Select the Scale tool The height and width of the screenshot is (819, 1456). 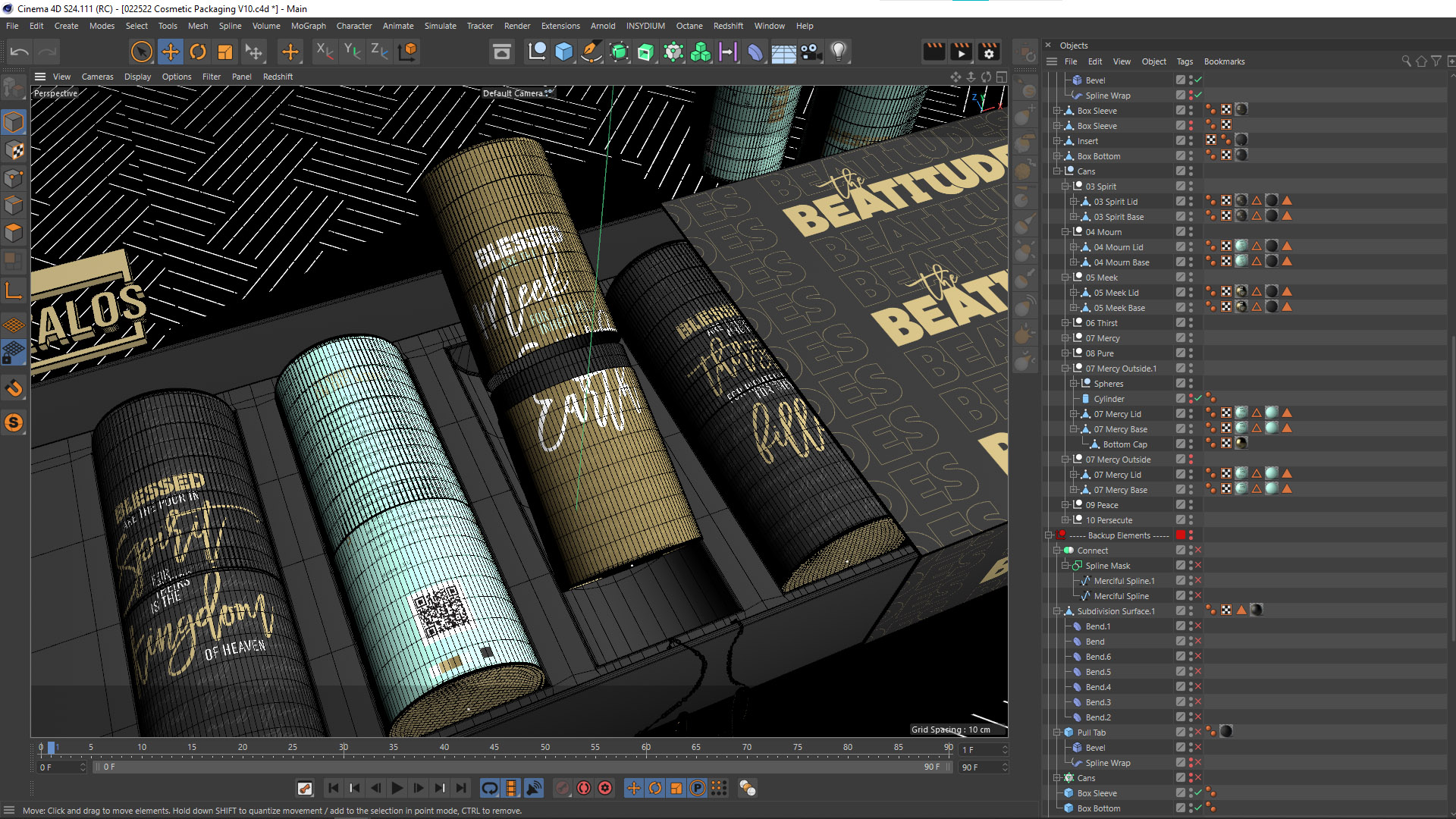coord(225,52)
